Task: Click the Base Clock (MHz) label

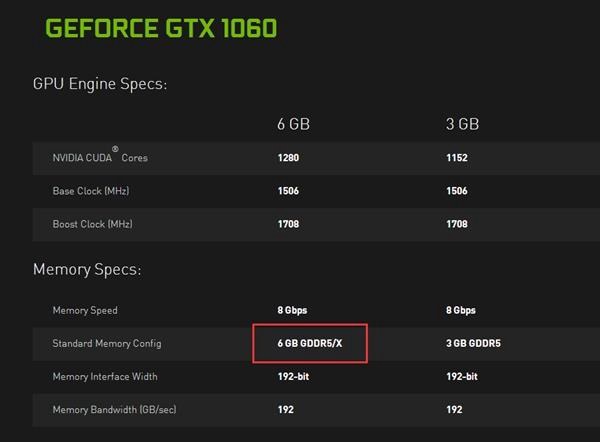Action: pyautogui.click(x=92, y=191)
